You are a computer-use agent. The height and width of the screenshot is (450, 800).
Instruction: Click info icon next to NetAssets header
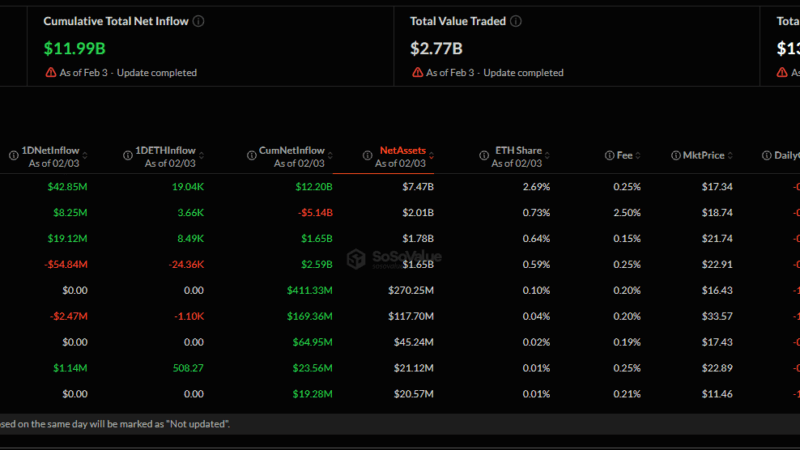click(x=367, y=156)
